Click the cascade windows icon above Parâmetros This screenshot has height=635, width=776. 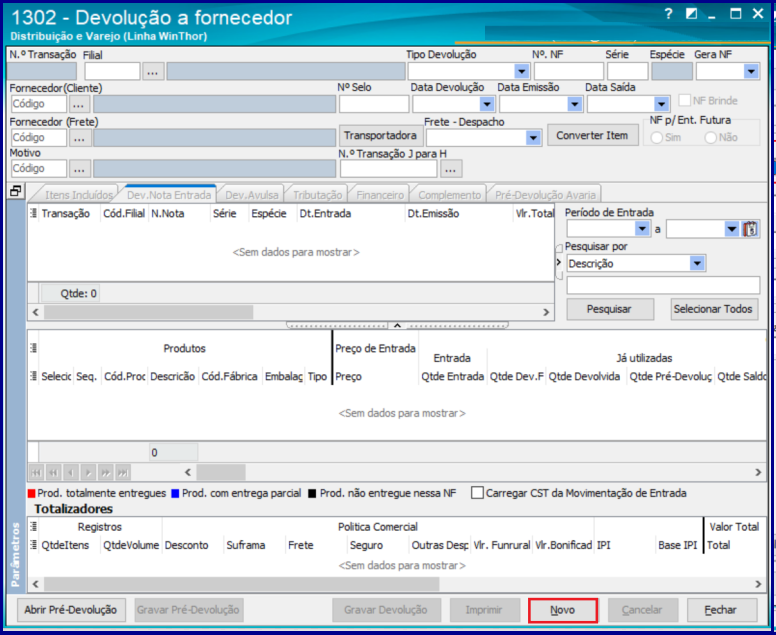16,191
